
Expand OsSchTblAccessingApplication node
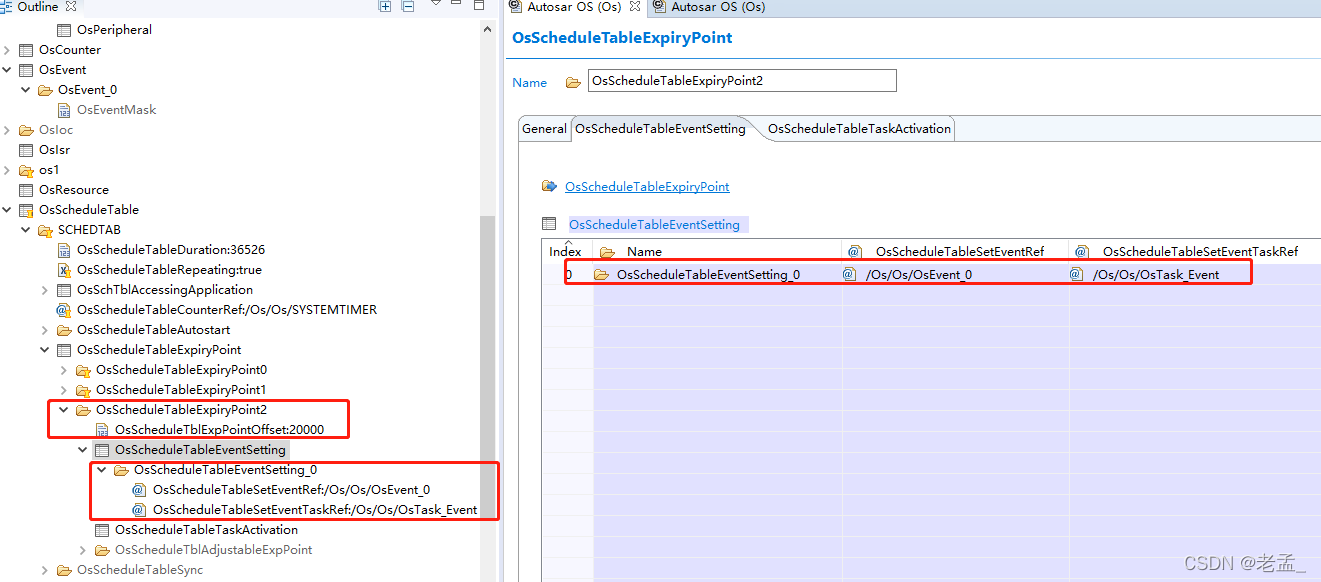coord(46,290)
